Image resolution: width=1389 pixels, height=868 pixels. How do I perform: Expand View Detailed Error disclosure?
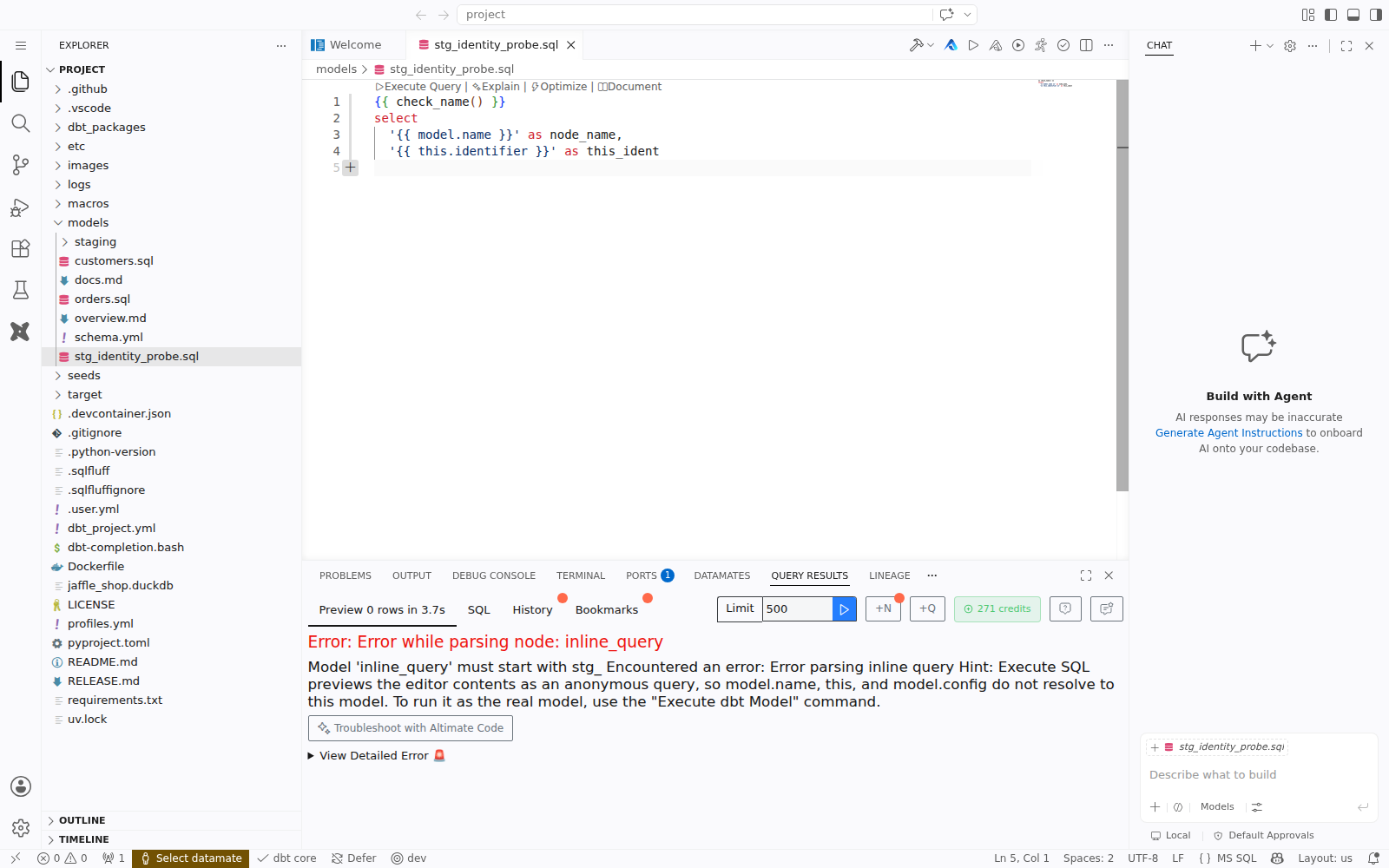pyautogui.click(x=376, y=756)
